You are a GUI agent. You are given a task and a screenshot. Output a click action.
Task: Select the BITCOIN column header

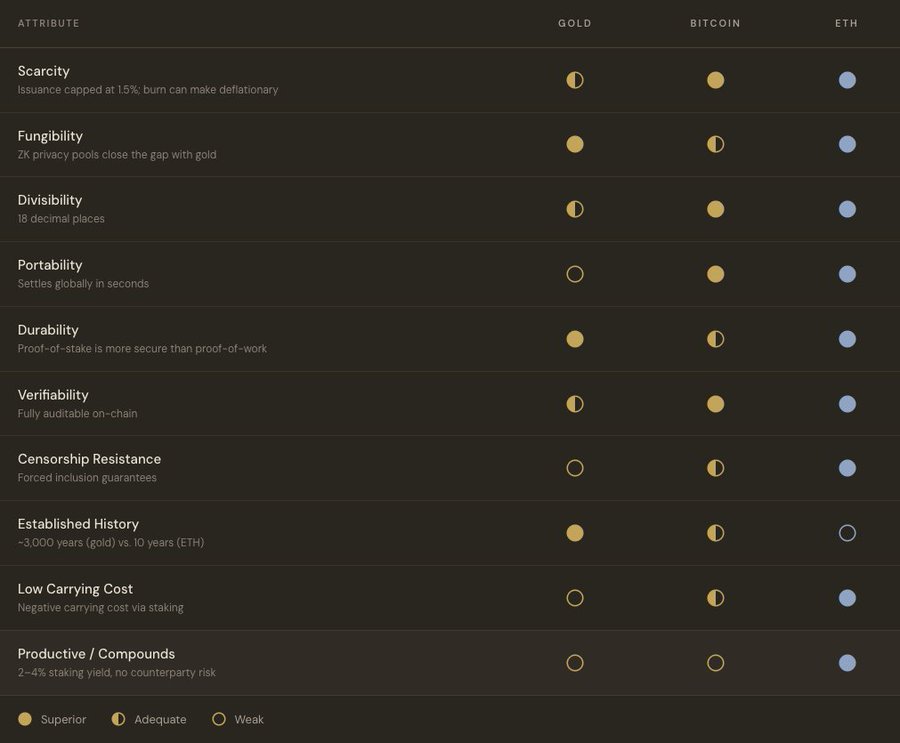(x=715, y=23)
